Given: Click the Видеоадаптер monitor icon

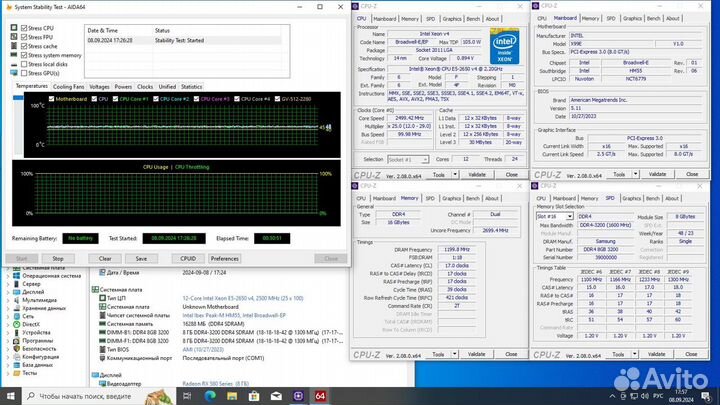Looking at the screenshot, I should 102,383.
